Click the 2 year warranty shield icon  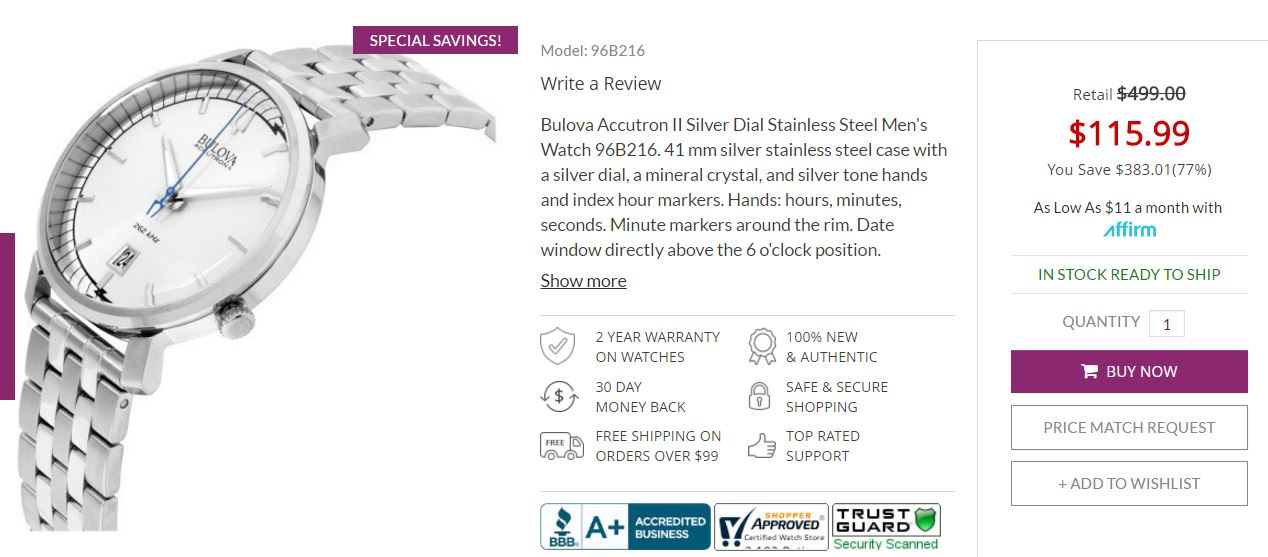(557, 346)
